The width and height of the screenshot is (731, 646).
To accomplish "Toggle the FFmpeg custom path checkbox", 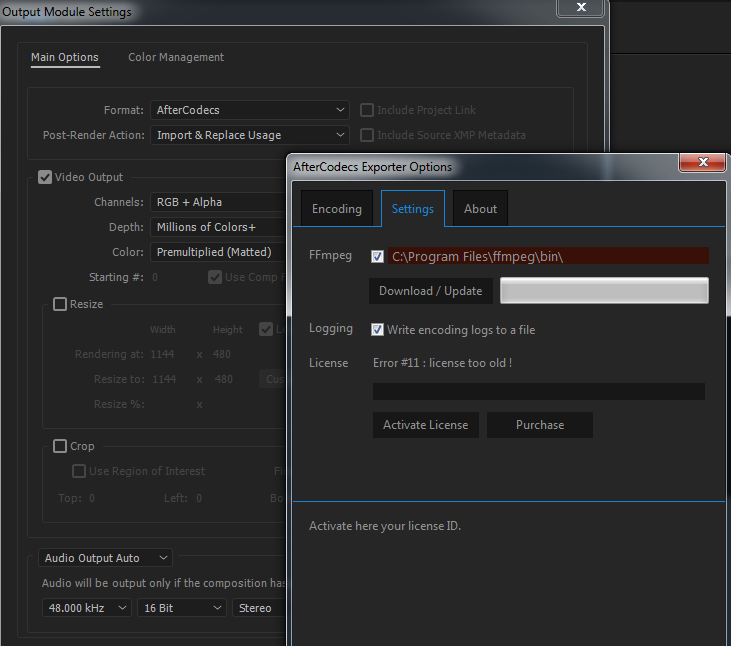I will click(377, 256).
